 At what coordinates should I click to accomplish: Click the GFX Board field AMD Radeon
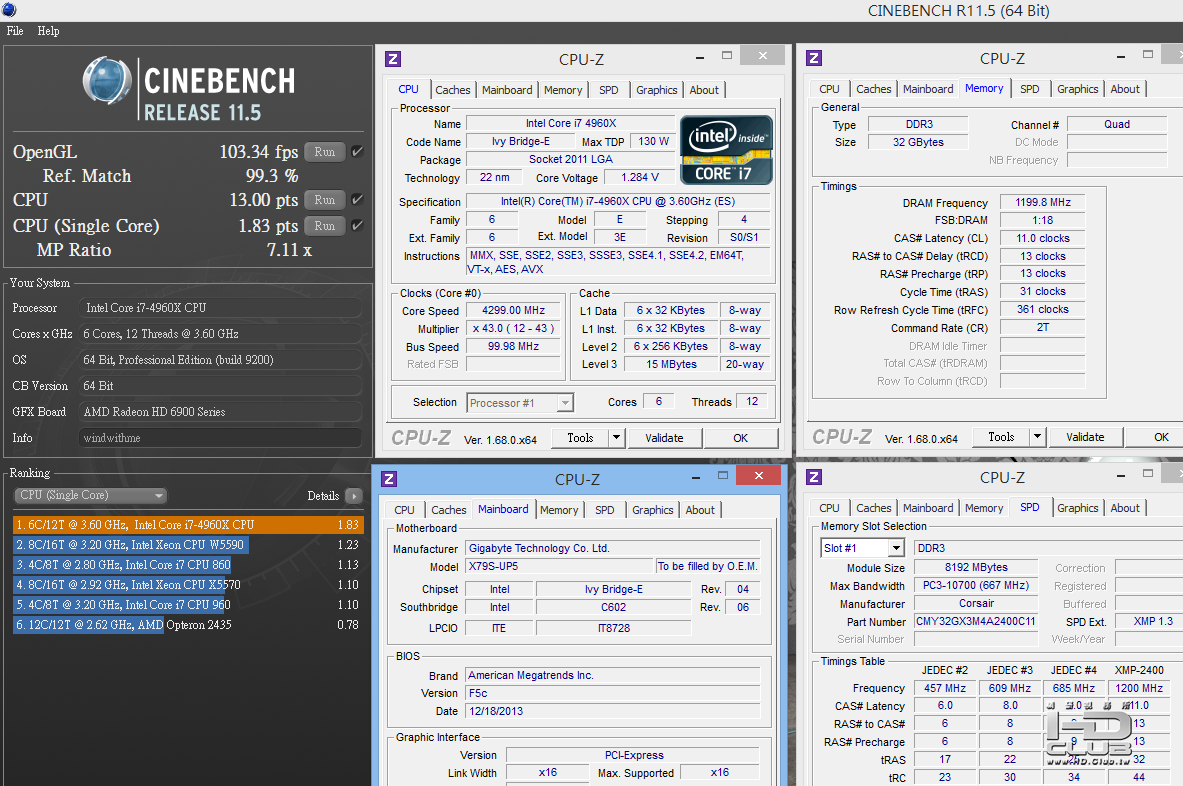(x=220, y=412)
